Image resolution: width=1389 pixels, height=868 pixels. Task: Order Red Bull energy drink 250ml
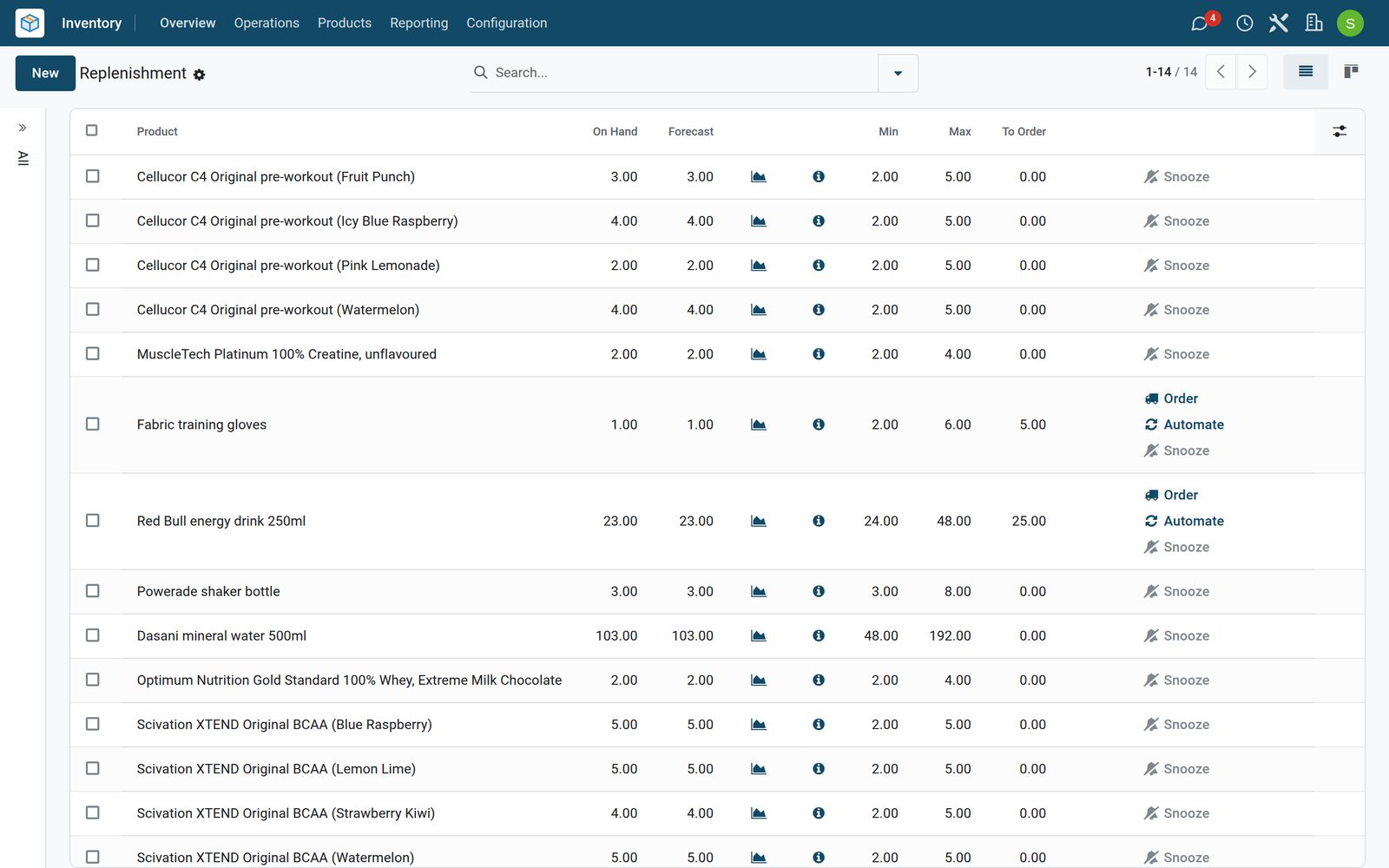click(x=1171, y=495)
